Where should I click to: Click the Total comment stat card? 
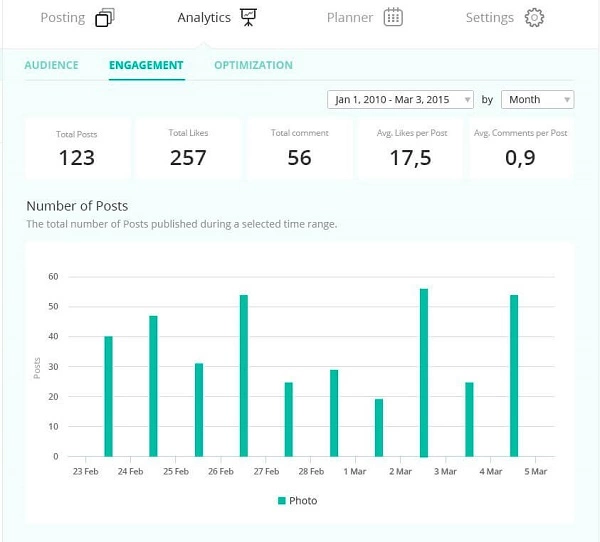coord(299,148)
